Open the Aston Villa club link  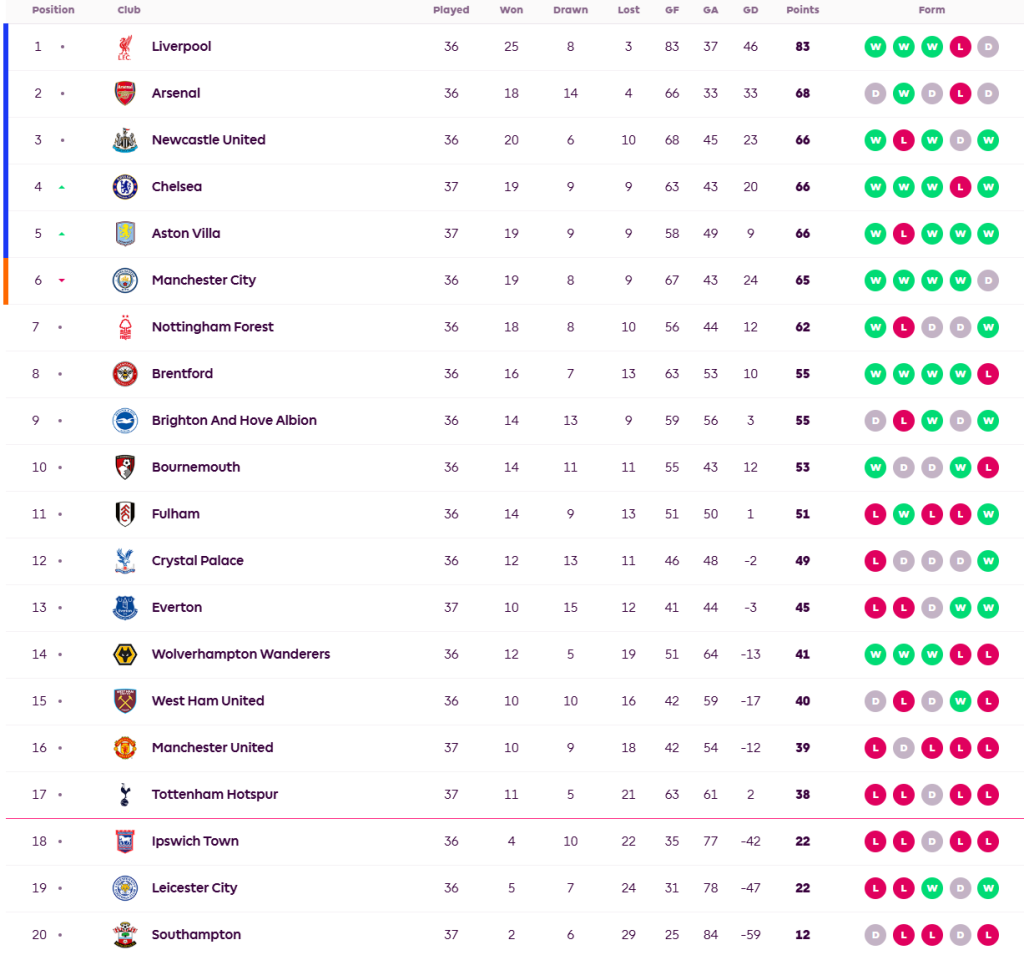[186, 234]
